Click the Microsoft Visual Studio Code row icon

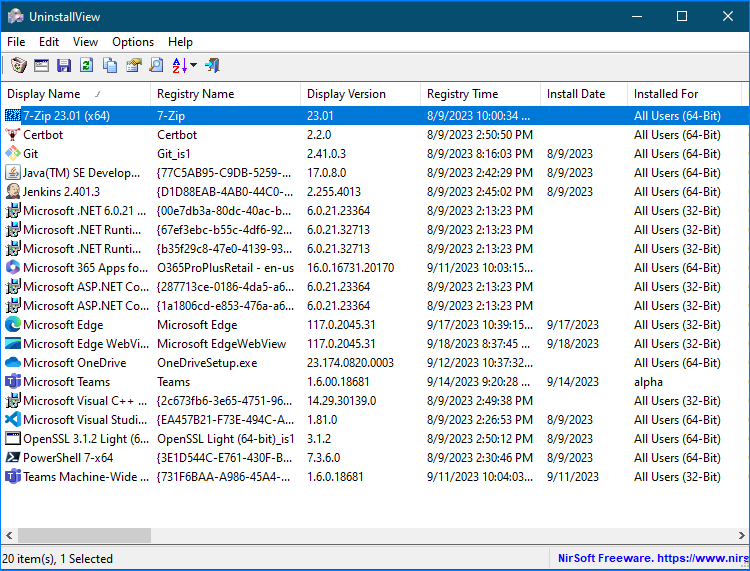pos(13,420)
